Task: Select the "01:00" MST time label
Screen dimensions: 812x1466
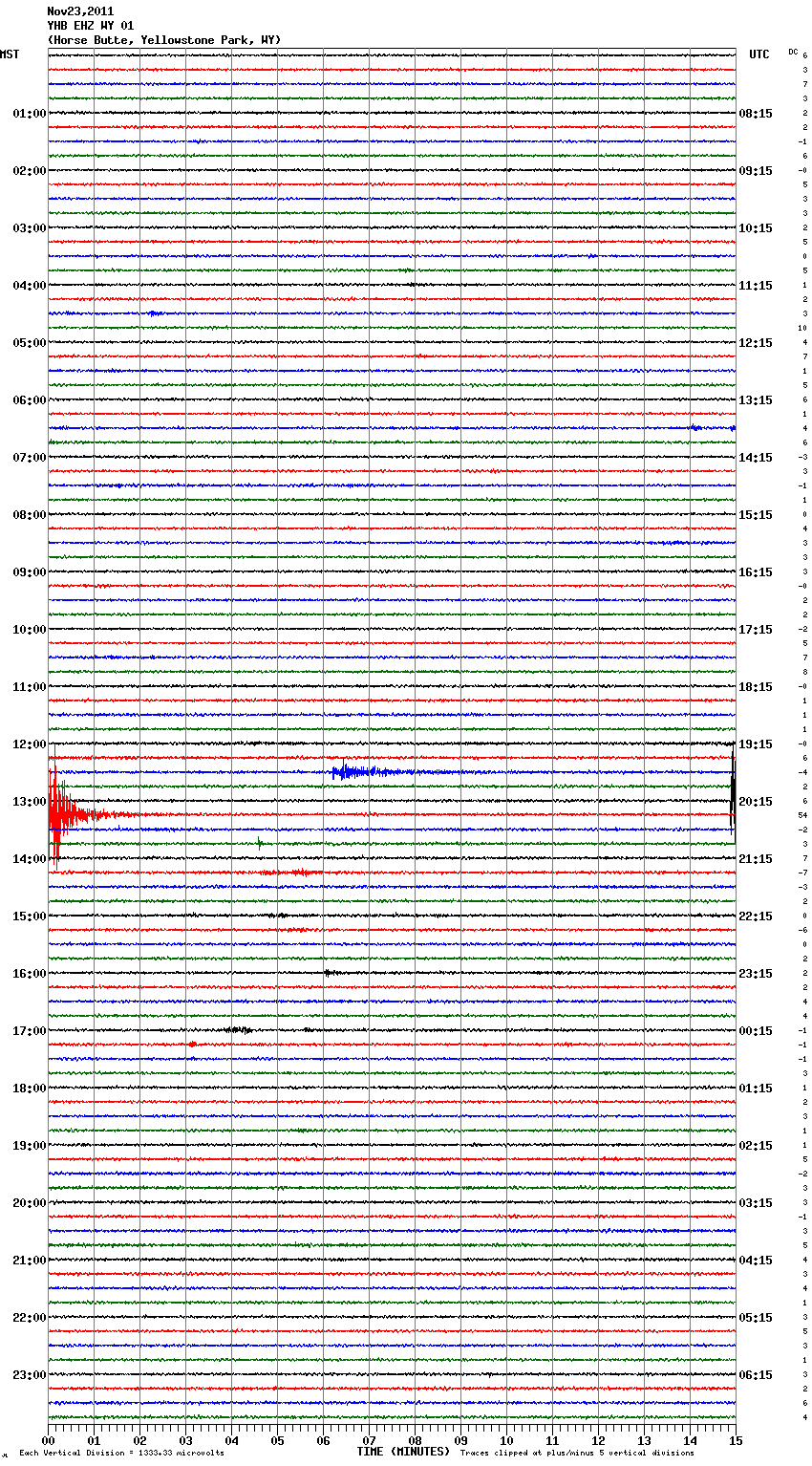Action: [30, 114]
